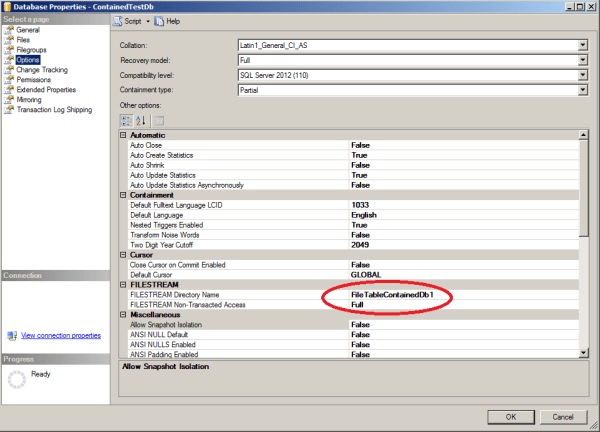600x432 pixels.
Task: Select the Files page
Action: 23,40
